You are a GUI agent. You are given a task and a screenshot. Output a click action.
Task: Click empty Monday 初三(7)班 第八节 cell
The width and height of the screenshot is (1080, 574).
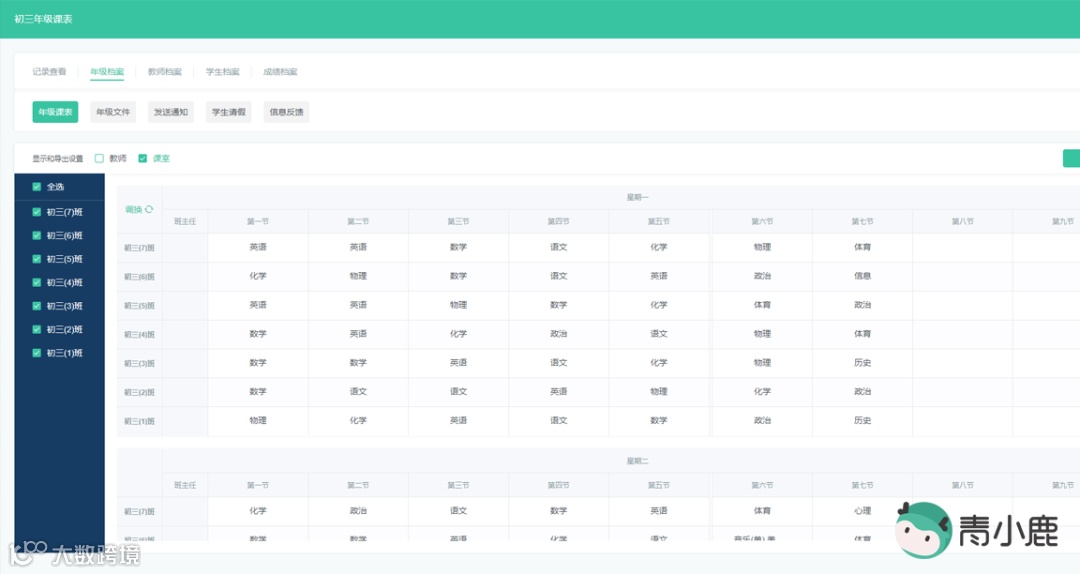coord(962,247)
